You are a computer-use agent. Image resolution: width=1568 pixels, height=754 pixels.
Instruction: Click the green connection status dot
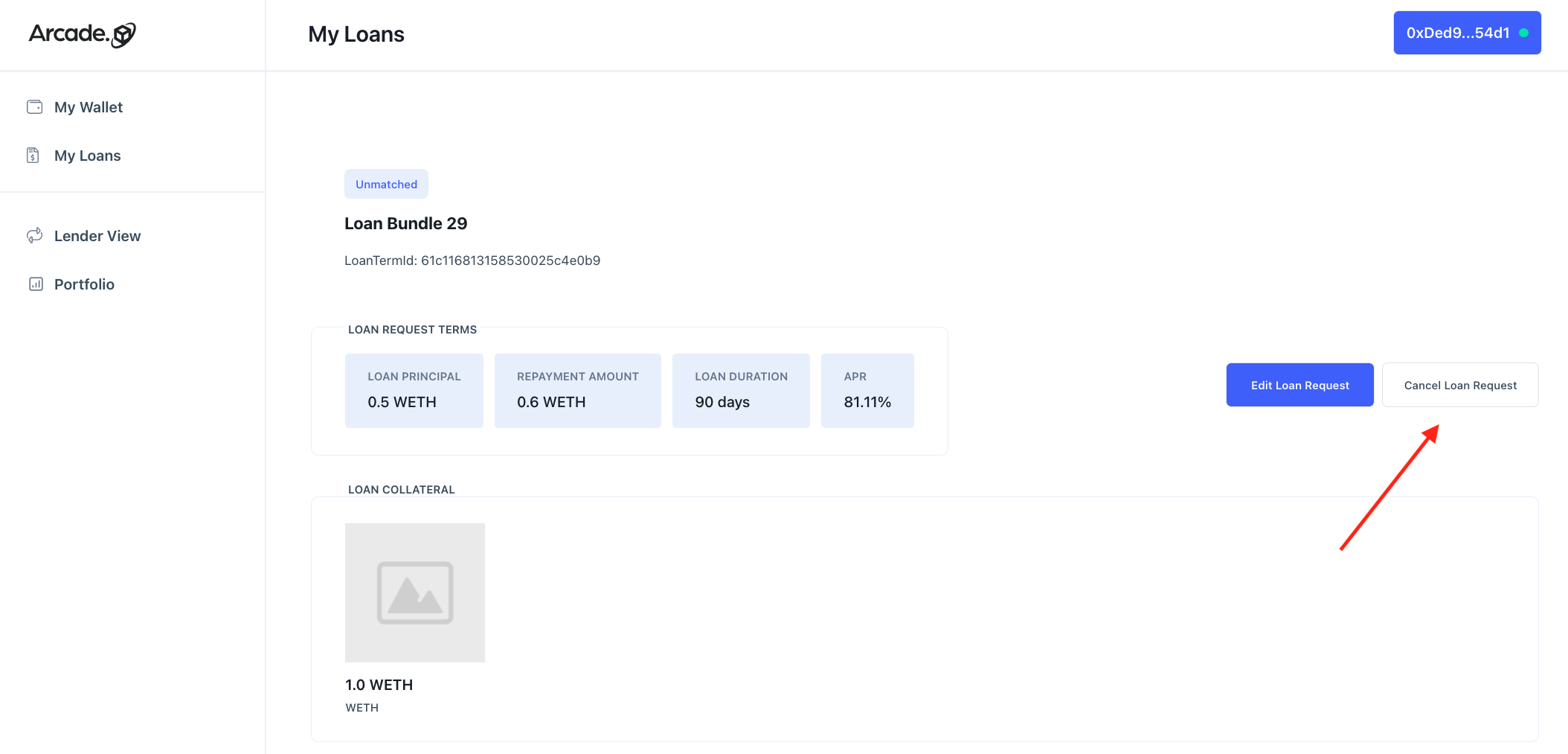click(x=1523, y=33)
